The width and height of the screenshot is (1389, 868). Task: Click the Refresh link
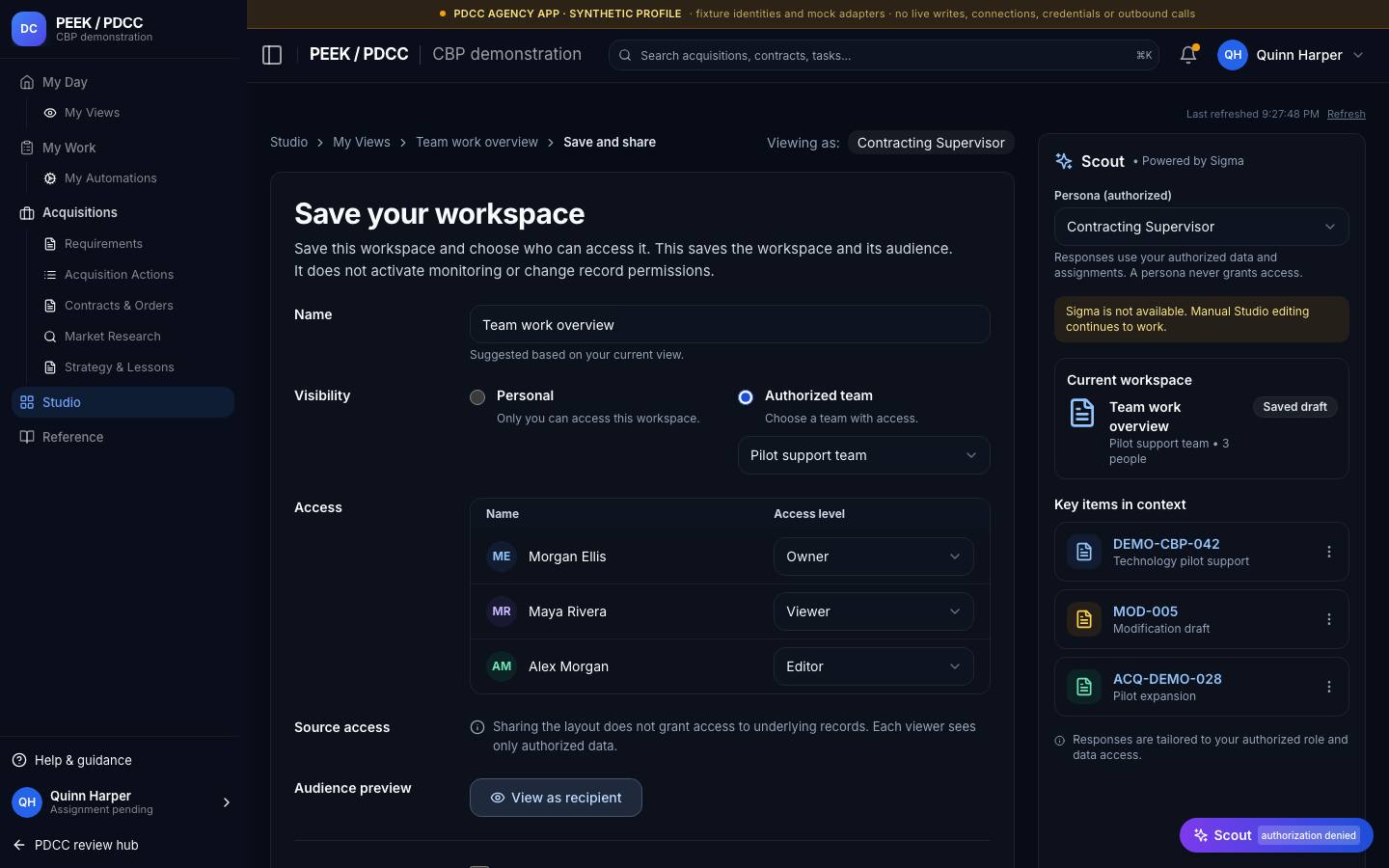click(1346, 114)
